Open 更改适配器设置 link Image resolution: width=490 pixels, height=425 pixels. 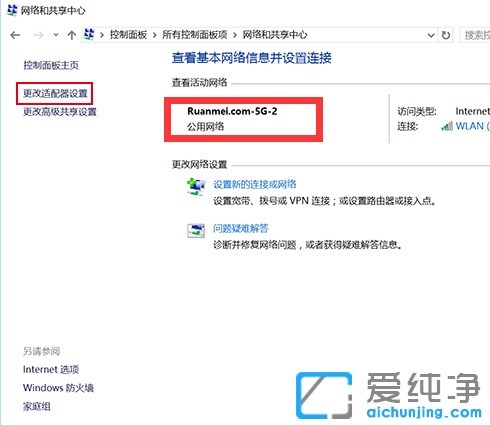pos(55,93)
